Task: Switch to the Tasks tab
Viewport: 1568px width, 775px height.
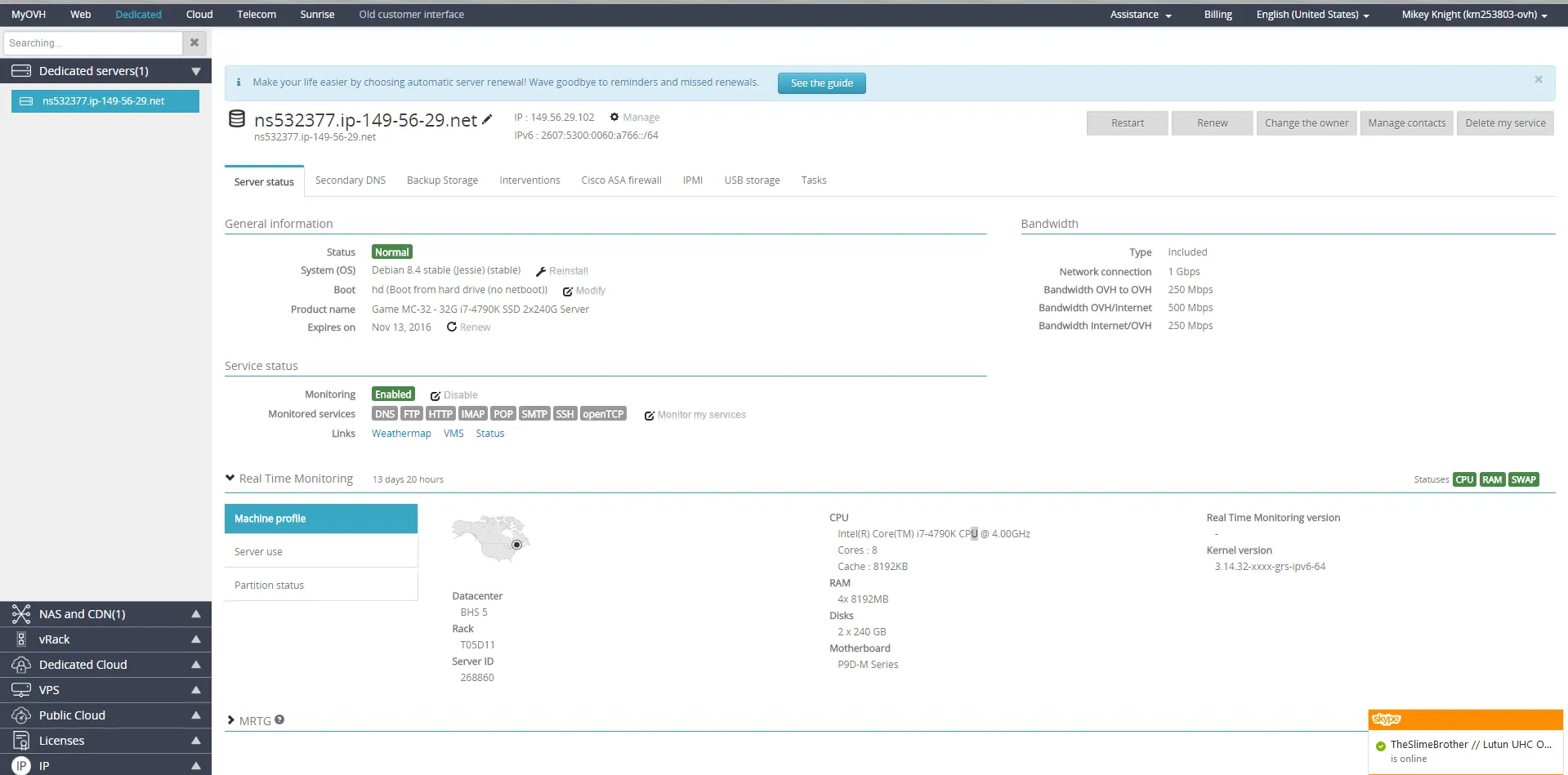Action: (x=814, y=180)
